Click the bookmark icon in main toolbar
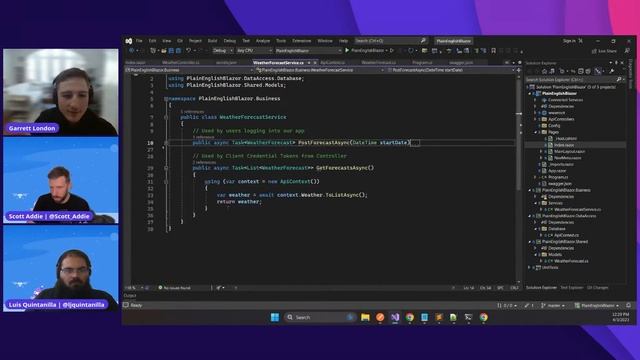640x360 pixels. click(493, 51)
